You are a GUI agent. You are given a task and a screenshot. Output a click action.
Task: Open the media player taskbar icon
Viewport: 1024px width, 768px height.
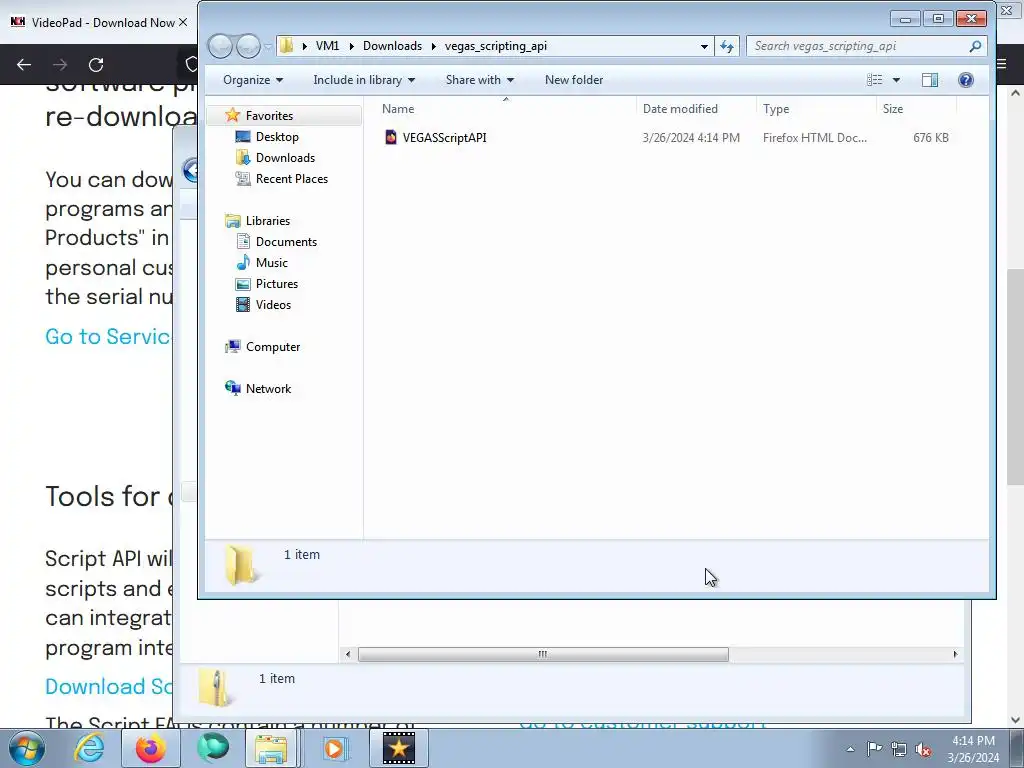tap(334, 748)
